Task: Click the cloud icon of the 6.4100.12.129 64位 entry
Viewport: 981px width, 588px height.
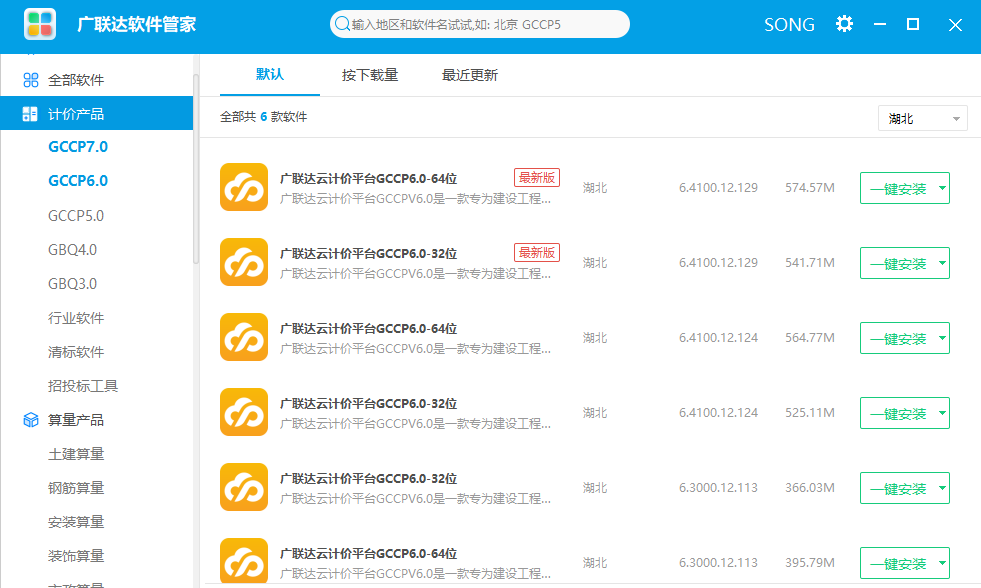Action: [x=244, y=187]
